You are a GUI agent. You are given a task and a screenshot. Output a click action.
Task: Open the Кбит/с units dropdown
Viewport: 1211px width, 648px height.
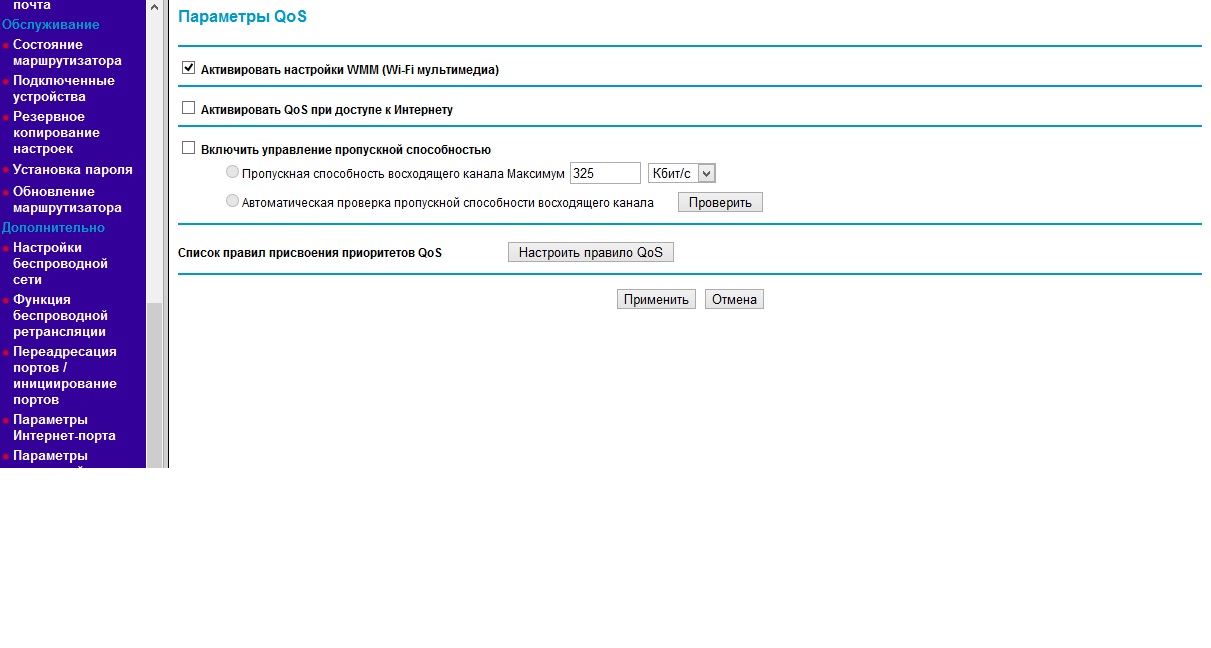click(682, 173)
